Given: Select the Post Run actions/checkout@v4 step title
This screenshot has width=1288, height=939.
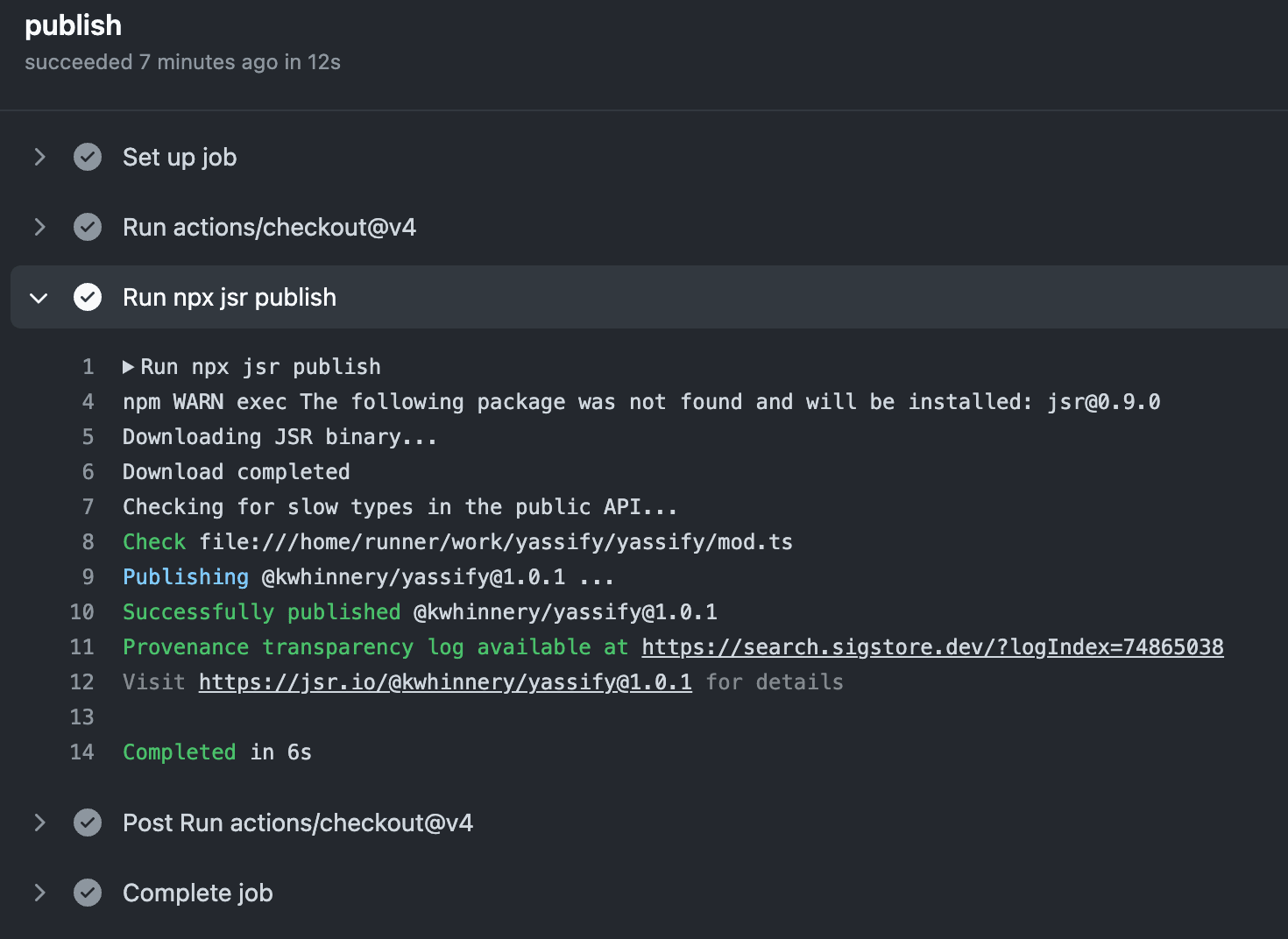Looking at the screenshot, I should (298, 823).
